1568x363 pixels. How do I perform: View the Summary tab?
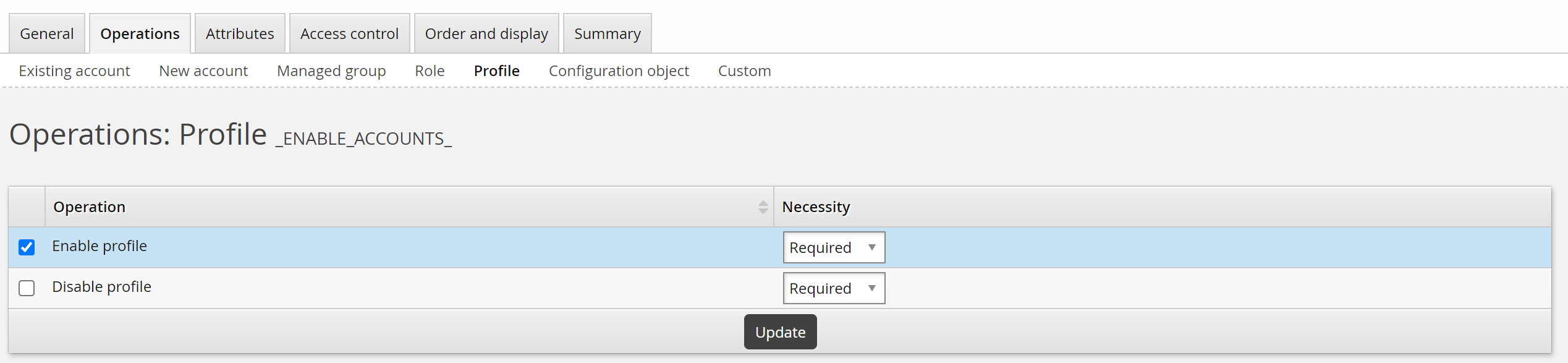(607, 34)
